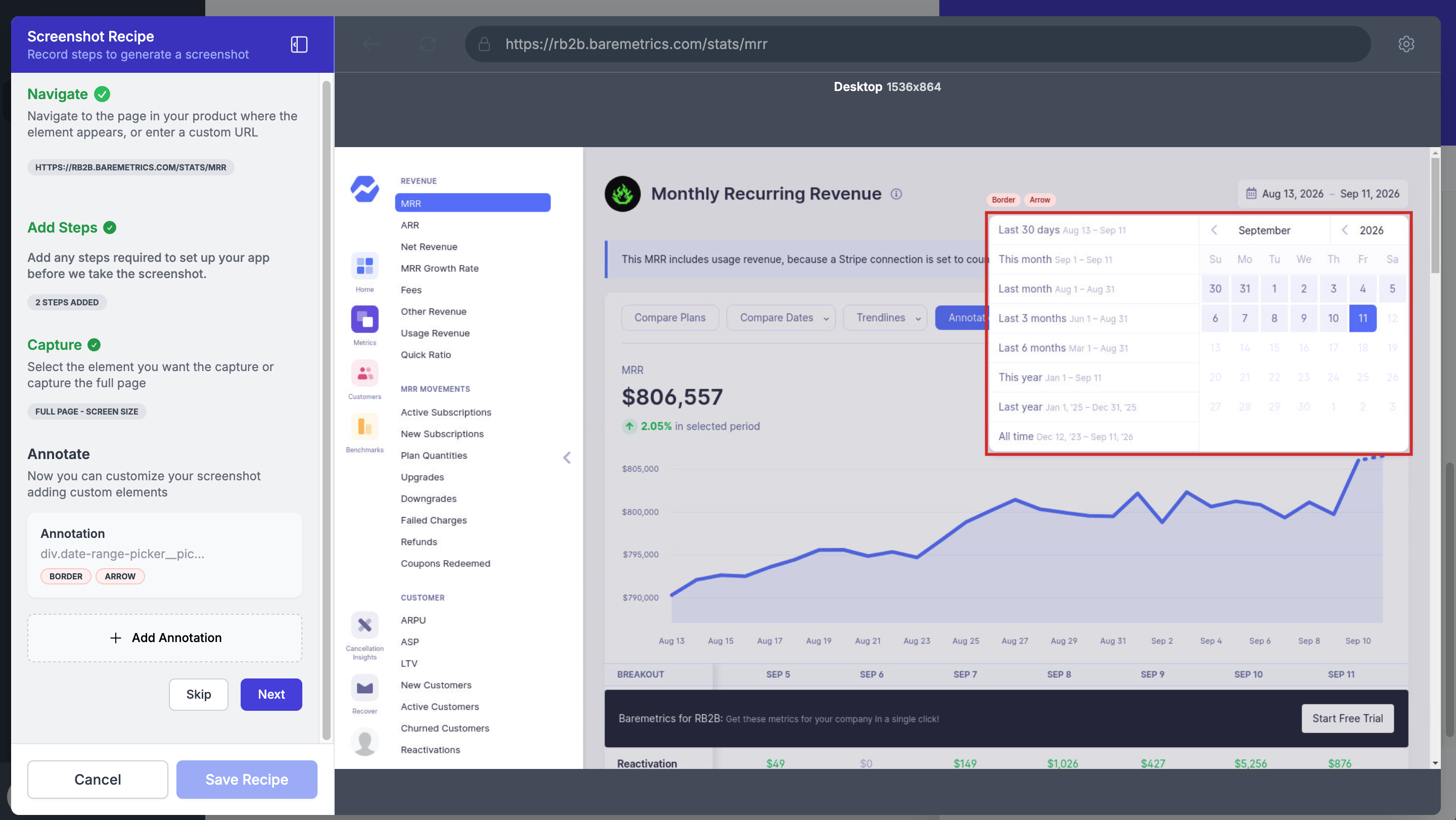Image resolution: width=1456 pixels, height=820 pixels.
Task: Click the ARROW tag in the Annotation card
Action: coord(120,576)
